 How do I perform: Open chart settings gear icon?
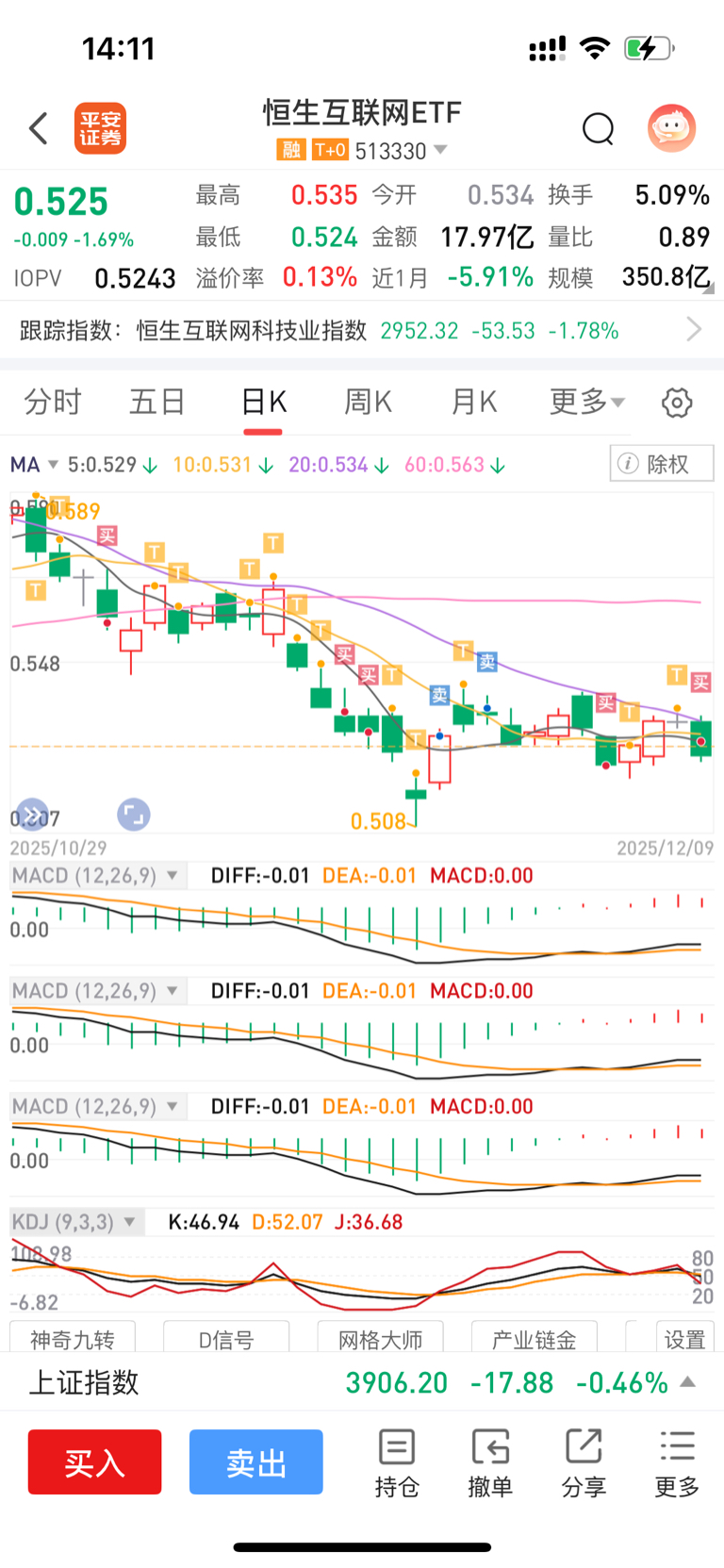pyautogui.click(x=677, y=403)
